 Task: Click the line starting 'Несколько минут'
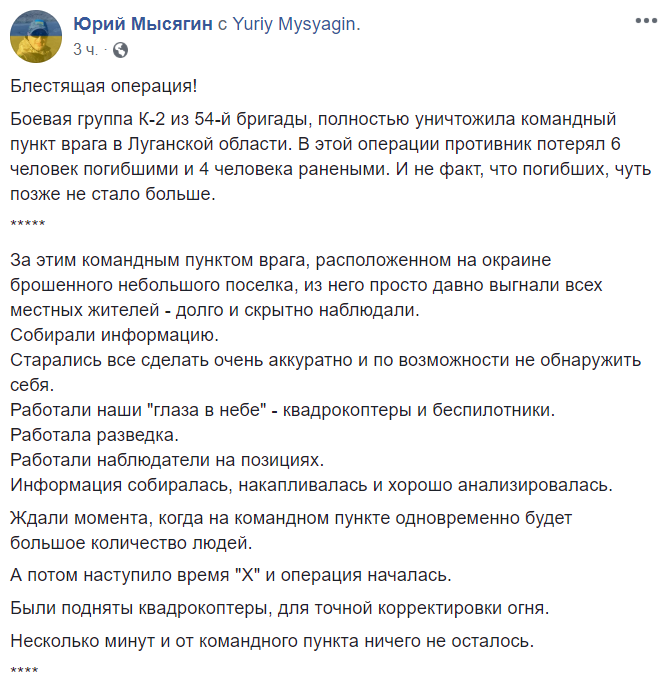pos(272,641)
